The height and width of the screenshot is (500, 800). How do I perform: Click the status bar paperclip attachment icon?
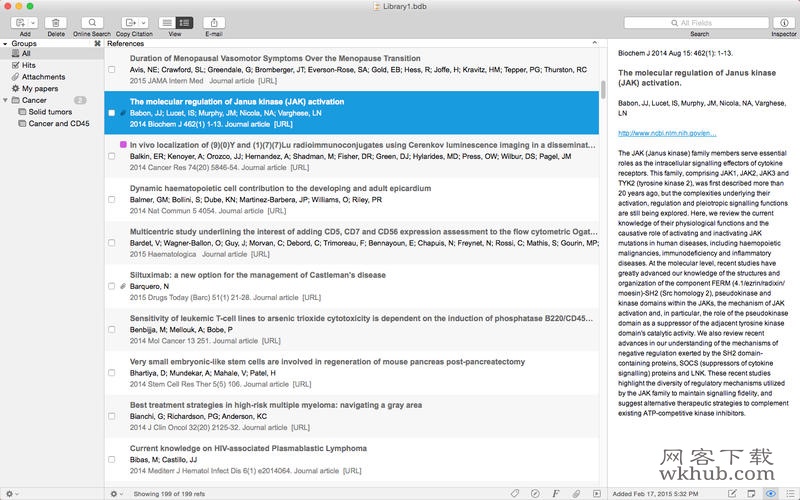(x=576, y=493)
